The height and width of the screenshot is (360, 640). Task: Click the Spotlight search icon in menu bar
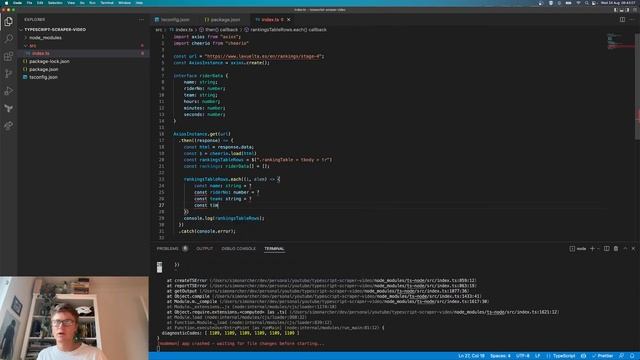click(x=587, y=3)
